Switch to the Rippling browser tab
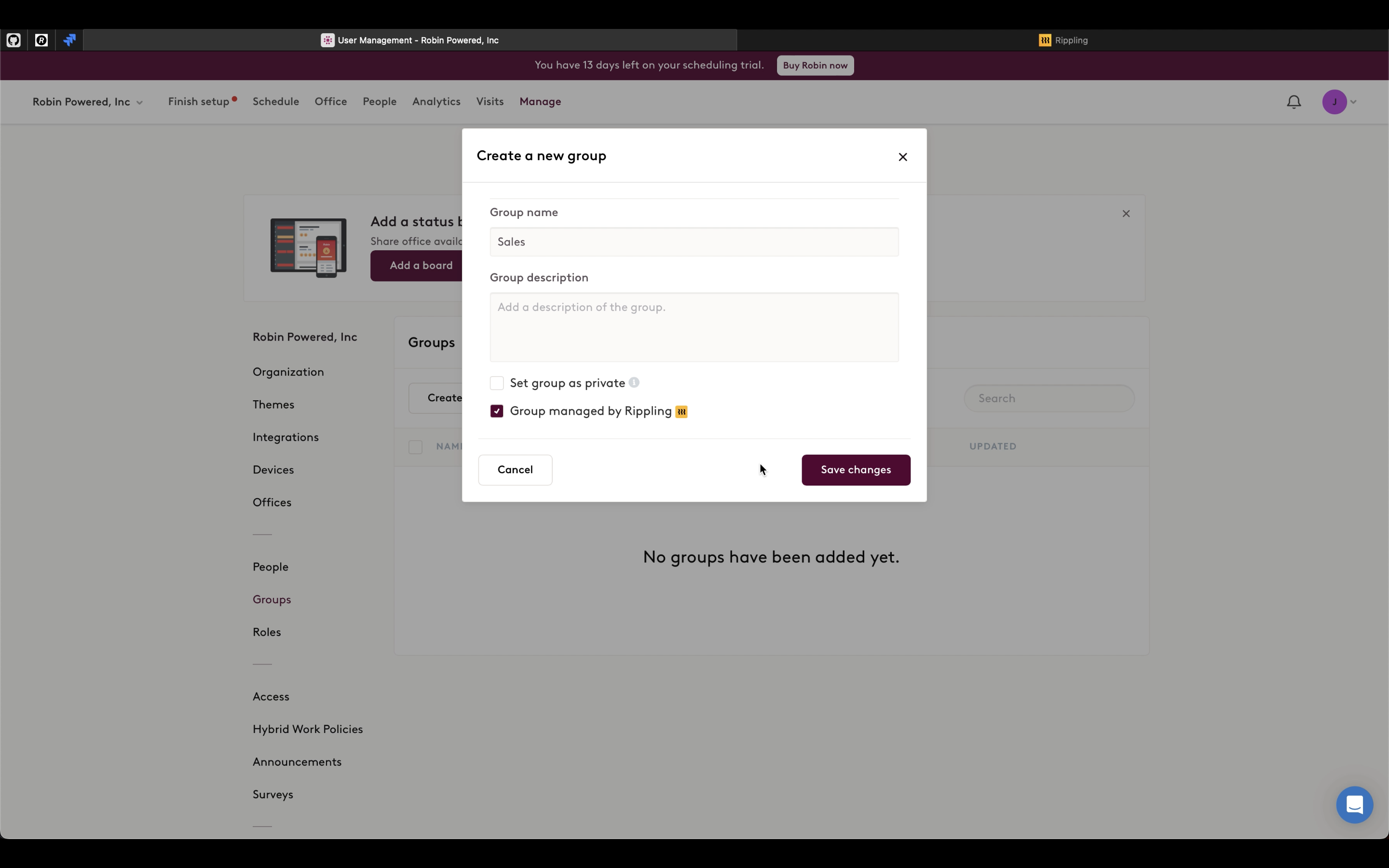 click(x=1062, y=40)
